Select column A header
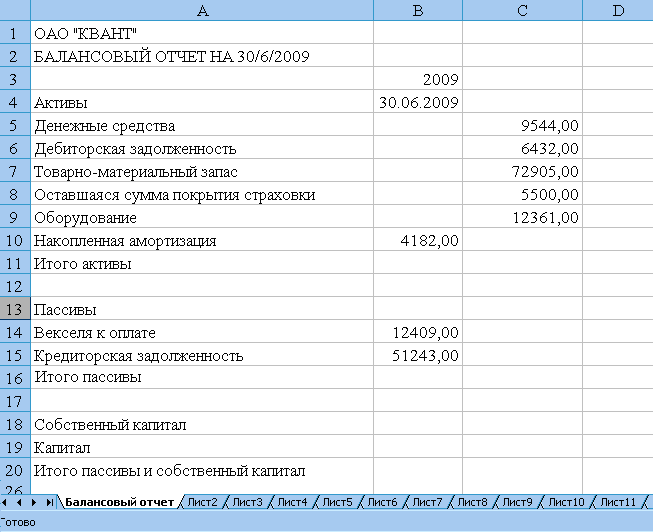Screen dimensions: 653x532 click(202, 10)
